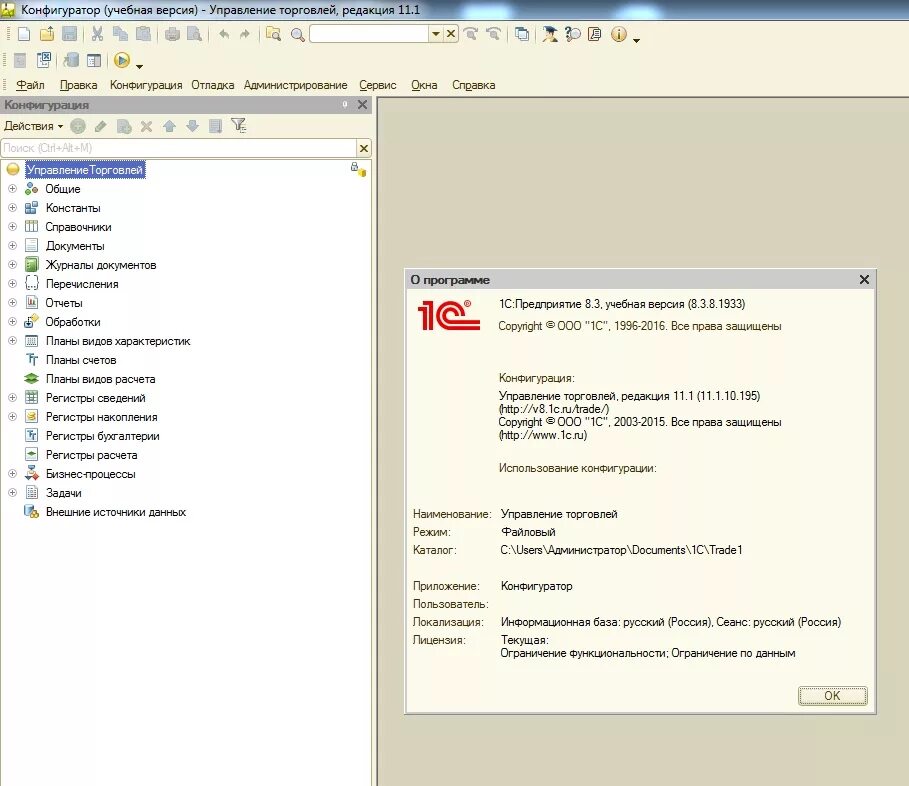Click the Redo arrow icon
Screen dimensions: 909x786
coord(245,34)
